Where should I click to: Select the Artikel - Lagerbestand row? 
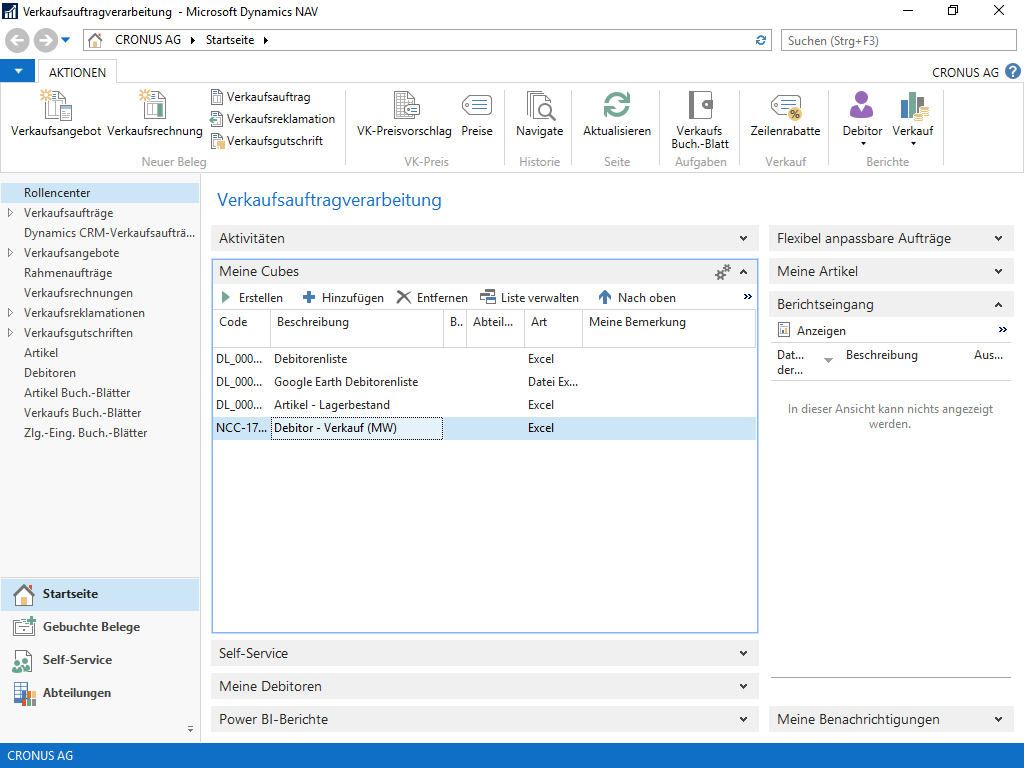click(485, 405)
